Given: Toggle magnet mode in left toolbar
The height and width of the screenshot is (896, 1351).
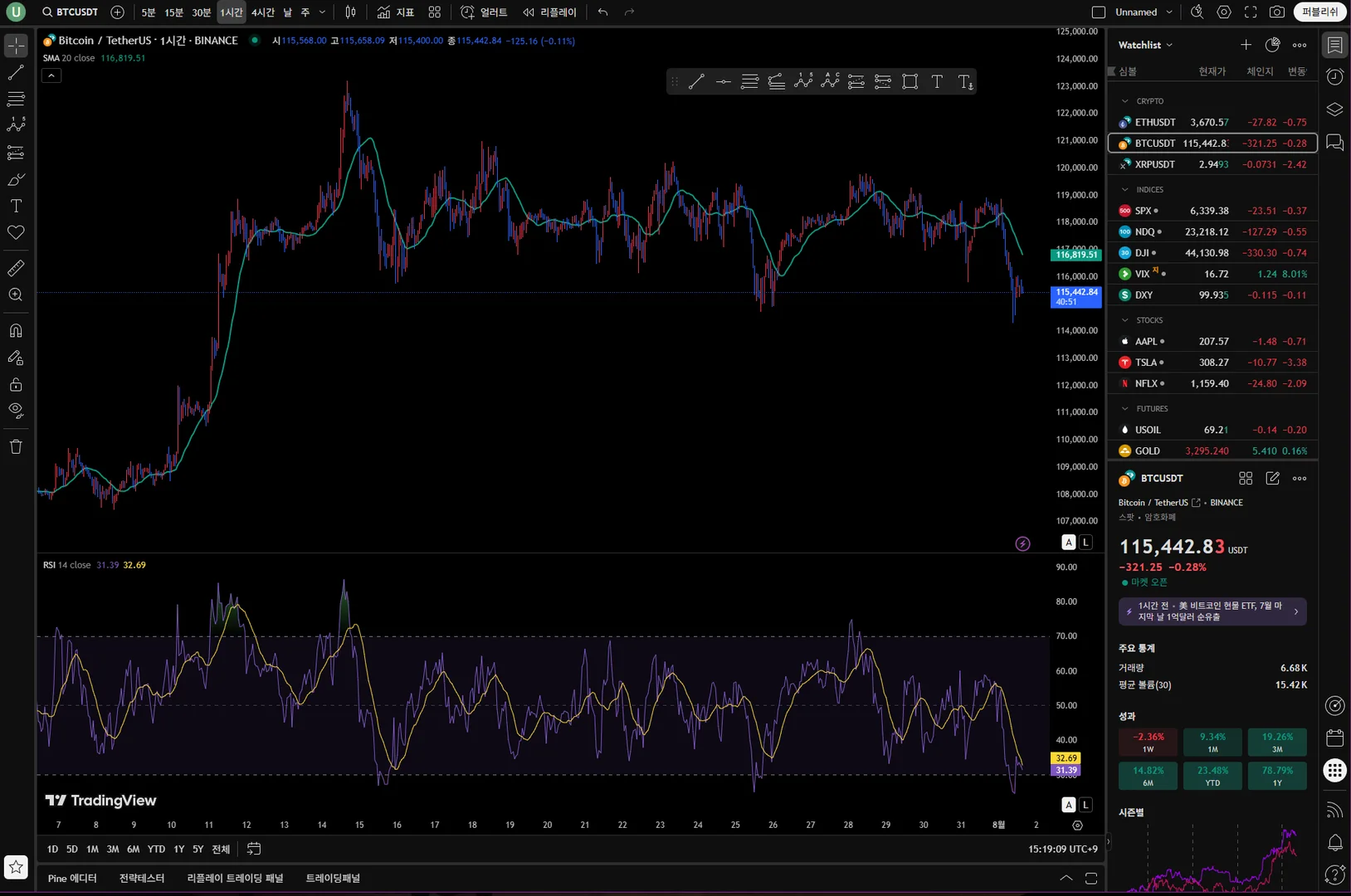Looking at the screenshot, I should [16, 331].
